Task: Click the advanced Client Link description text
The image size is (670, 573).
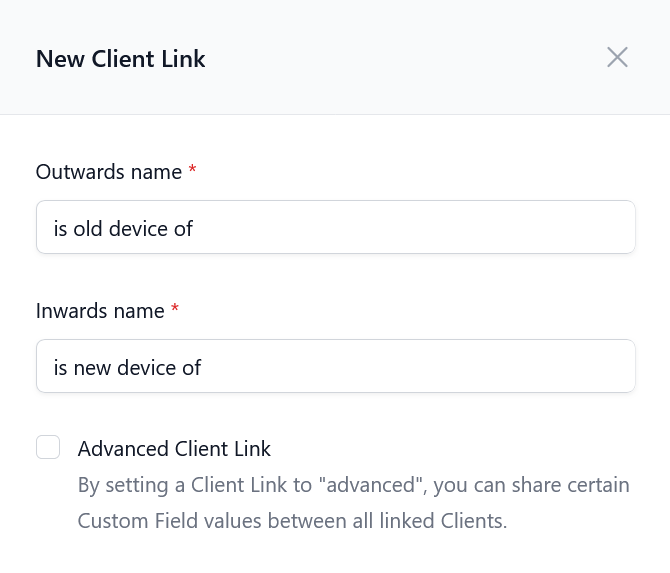Action: pyautogui.click(x=353, y=486)
